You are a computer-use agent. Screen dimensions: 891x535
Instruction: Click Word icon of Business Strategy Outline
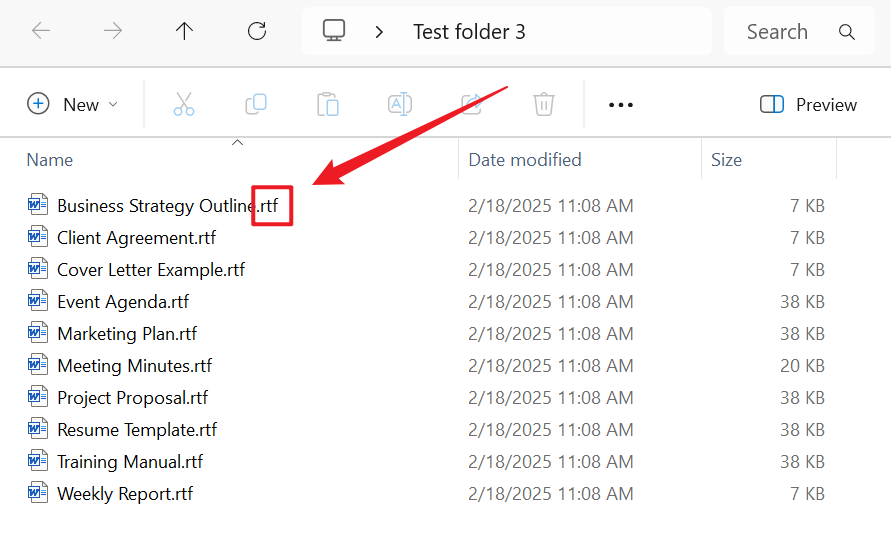38,204
